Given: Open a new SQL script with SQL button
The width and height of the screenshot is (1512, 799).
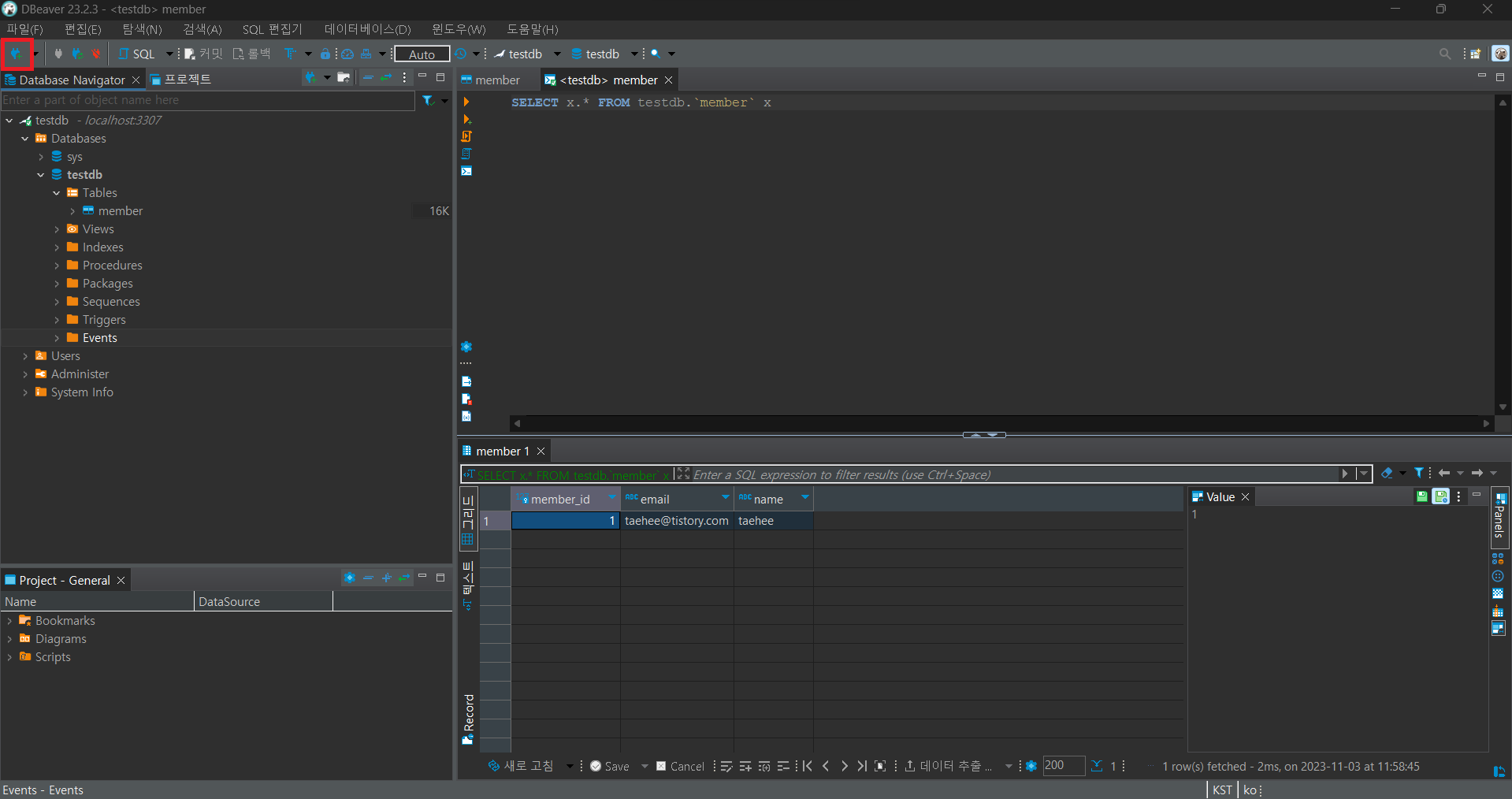Looking at the screenshot, I should (x=137, y=54).
